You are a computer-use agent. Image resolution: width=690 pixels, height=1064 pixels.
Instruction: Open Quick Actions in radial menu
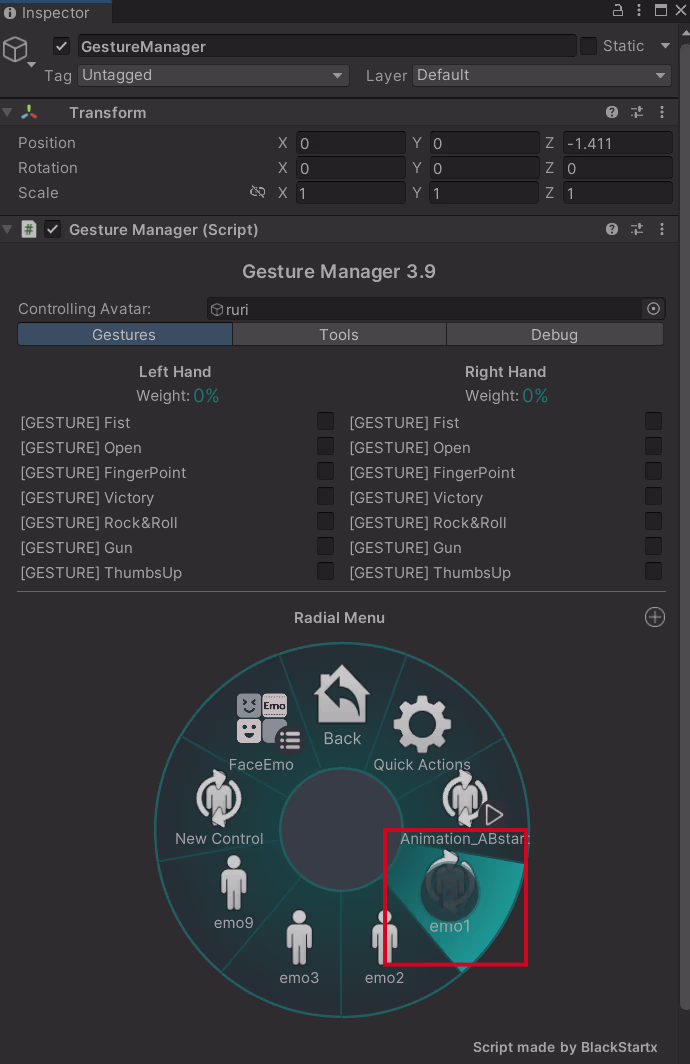point(422,734)
